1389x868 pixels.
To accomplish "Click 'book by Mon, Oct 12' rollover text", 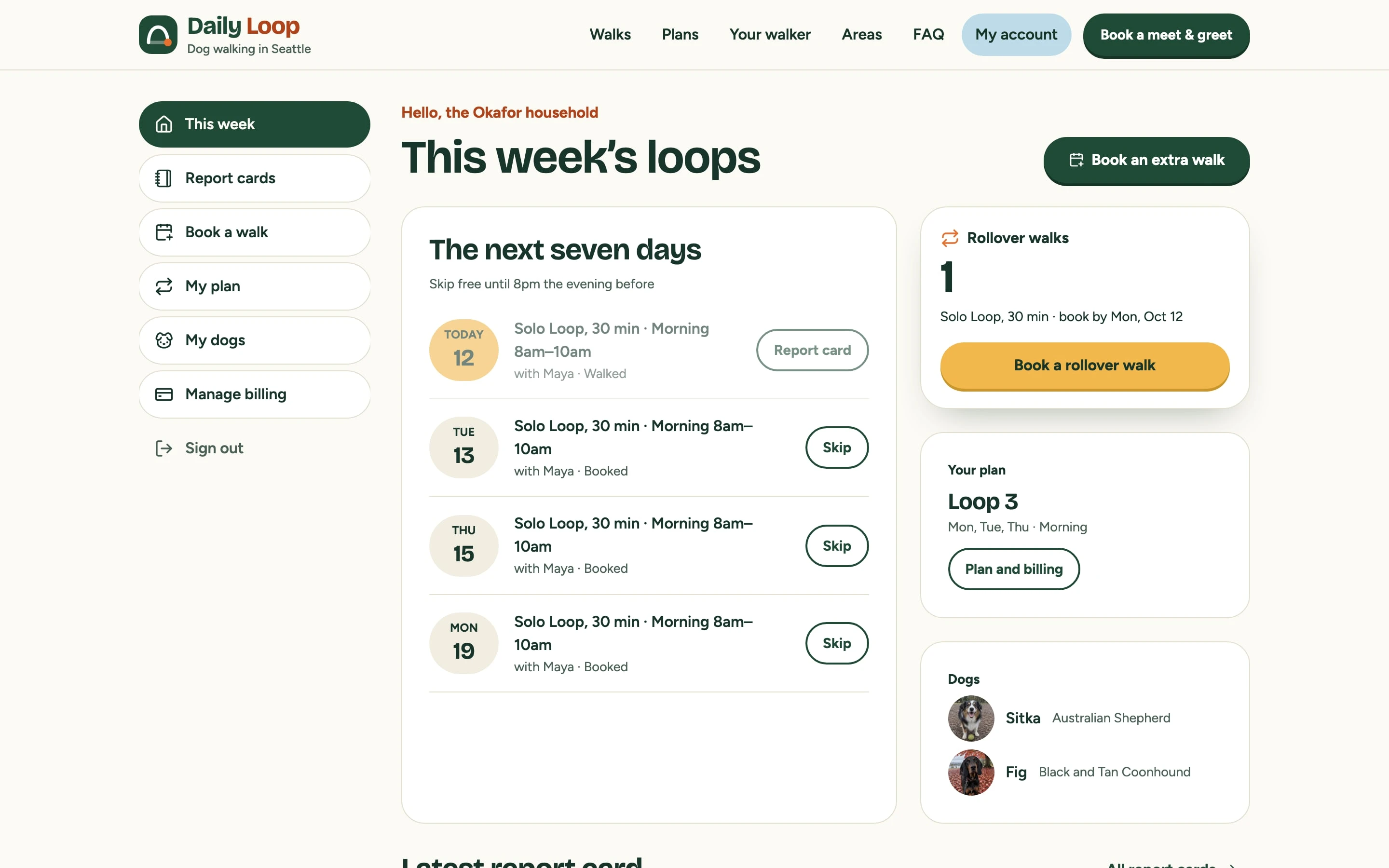I will (1120, 317).
